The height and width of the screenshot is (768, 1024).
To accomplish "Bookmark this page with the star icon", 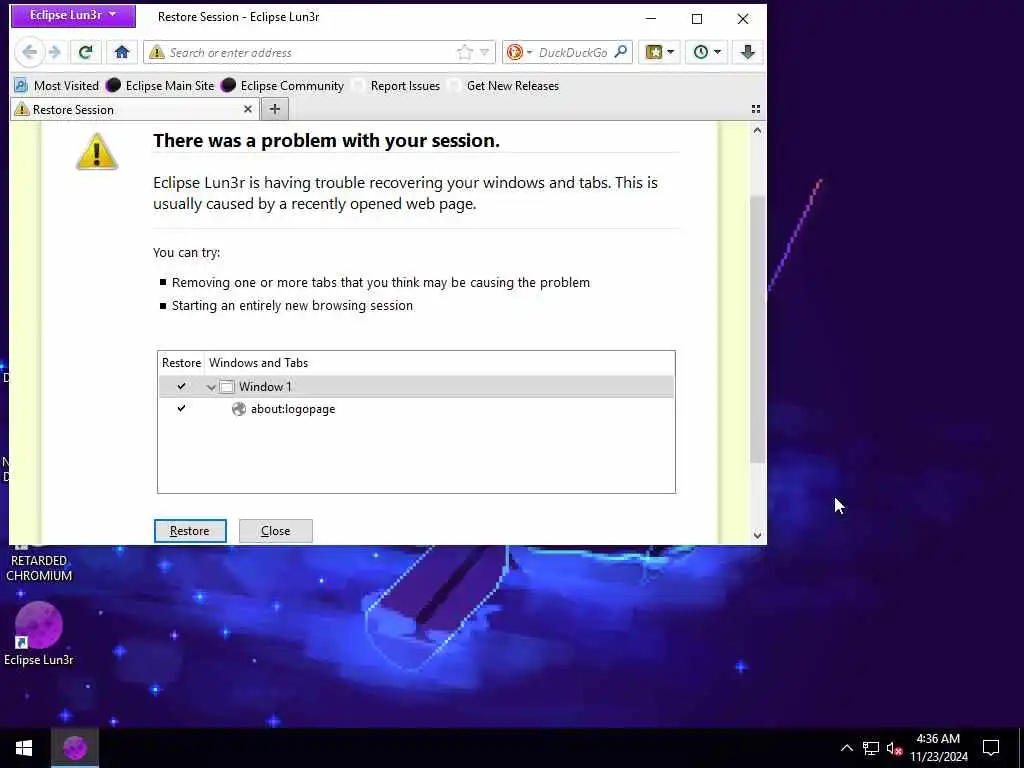I will coord(464,52).
